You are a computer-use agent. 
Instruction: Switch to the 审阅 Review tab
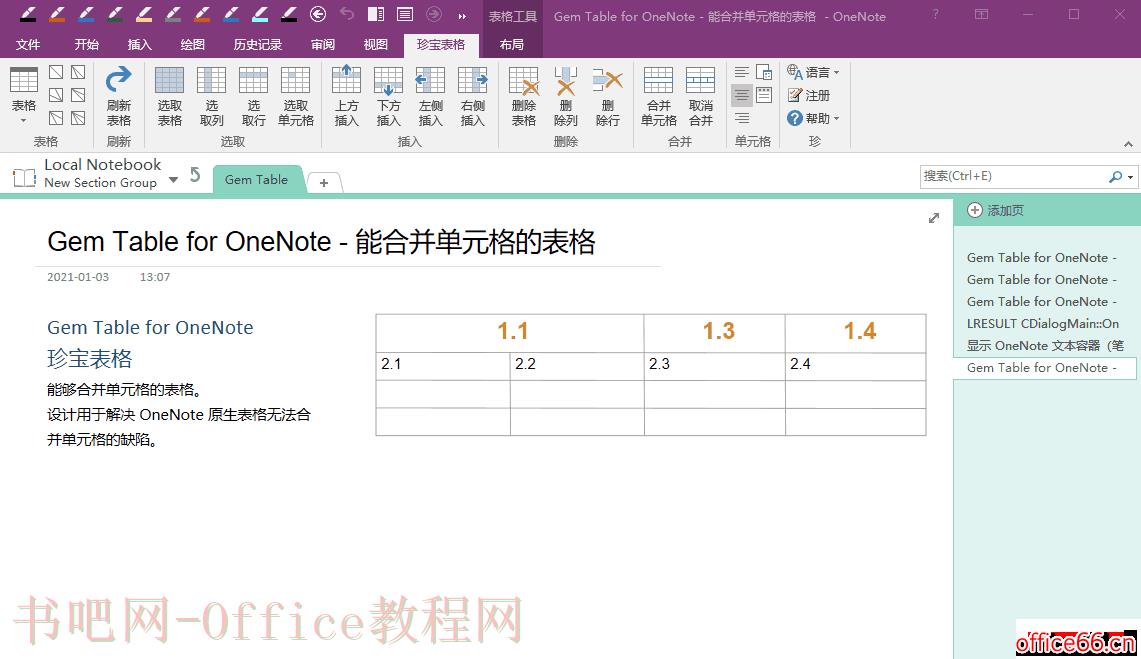tap(322, 44)
